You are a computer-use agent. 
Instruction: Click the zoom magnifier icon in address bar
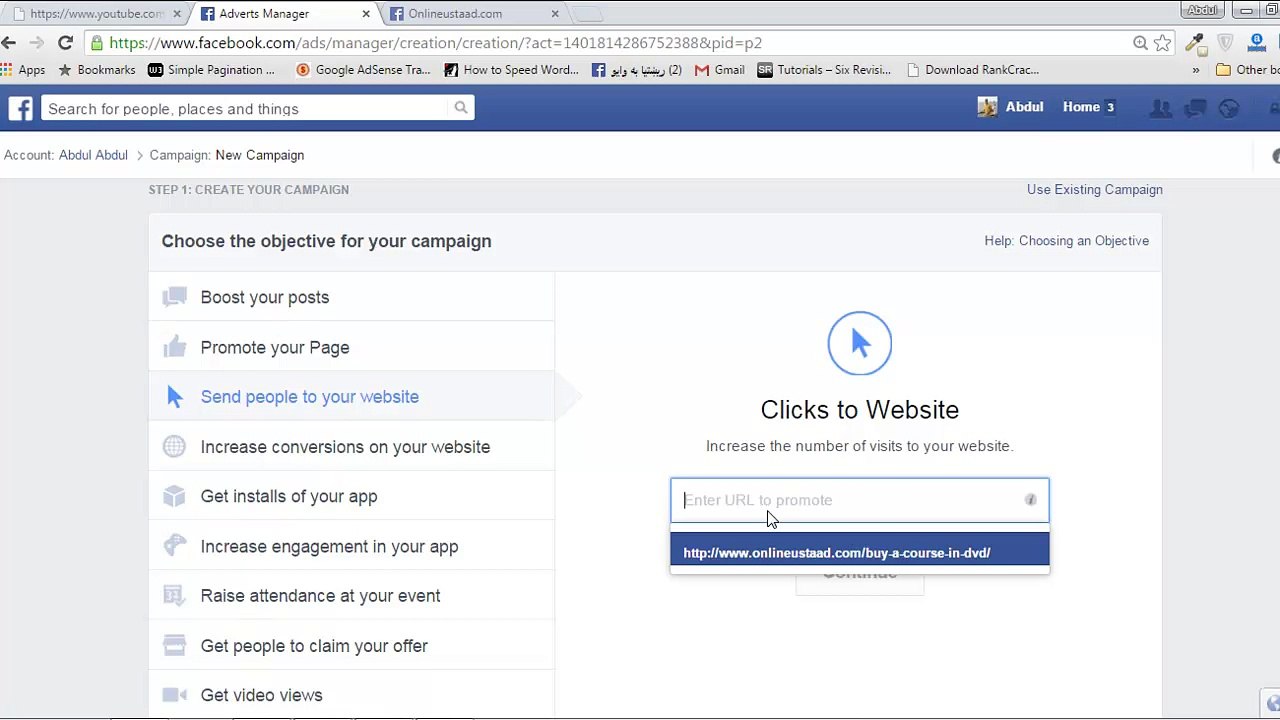(x=1140, y=43)
